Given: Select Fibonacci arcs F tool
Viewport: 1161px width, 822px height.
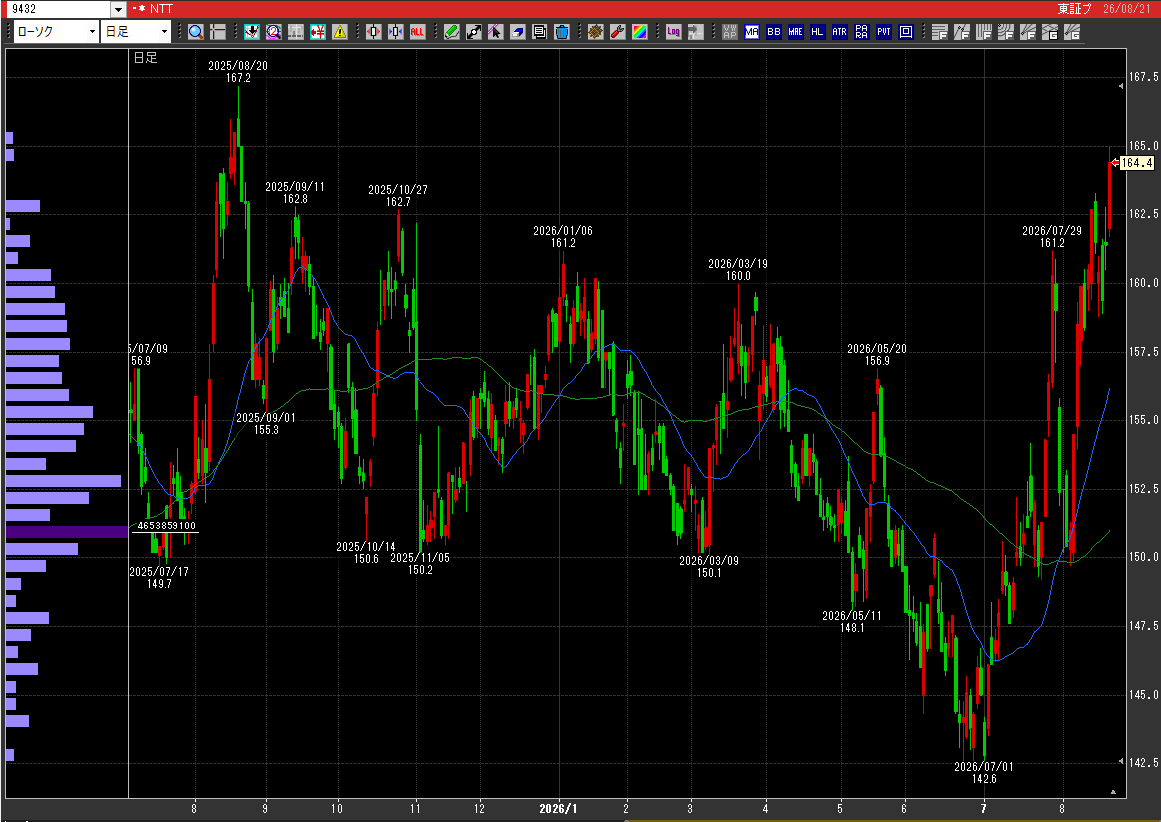Looking at the screenshot, I should tap(1006, 32).
